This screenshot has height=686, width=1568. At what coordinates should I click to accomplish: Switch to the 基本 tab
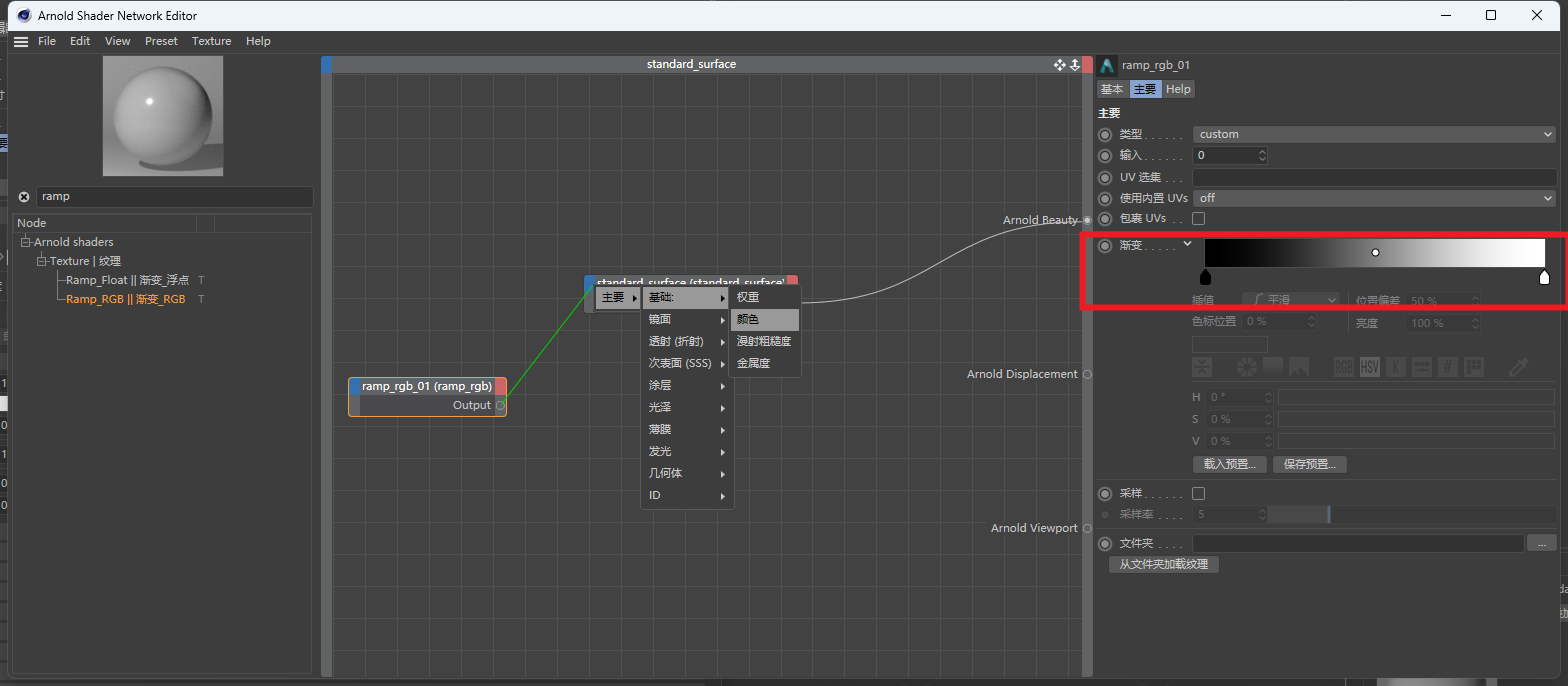click(x=1112, y=89)
